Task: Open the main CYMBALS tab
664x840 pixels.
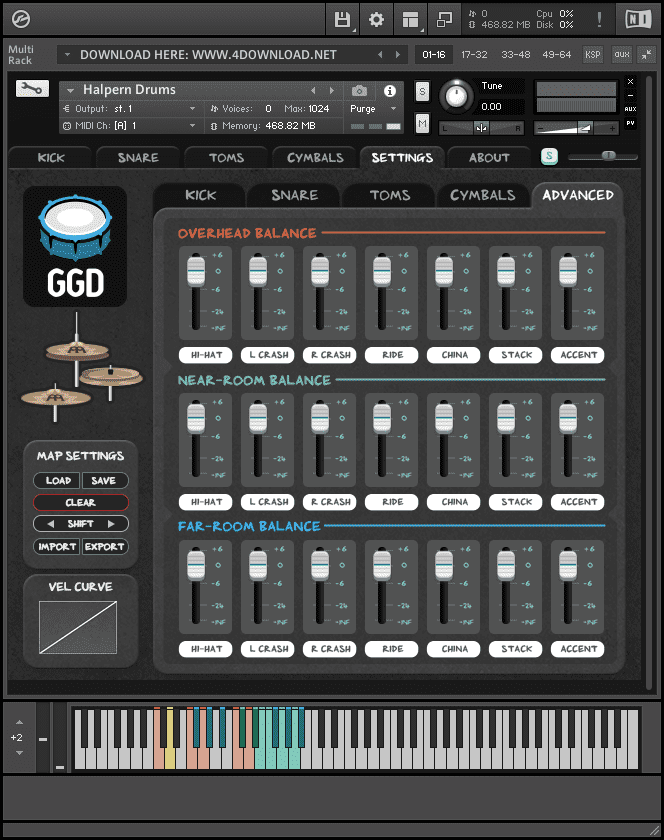Action: point(315,158)
